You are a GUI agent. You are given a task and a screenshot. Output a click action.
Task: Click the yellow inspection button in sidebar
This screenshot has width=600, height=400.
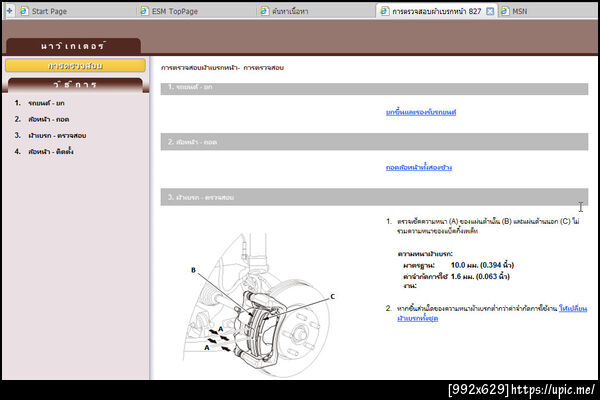tap(75, 66)
